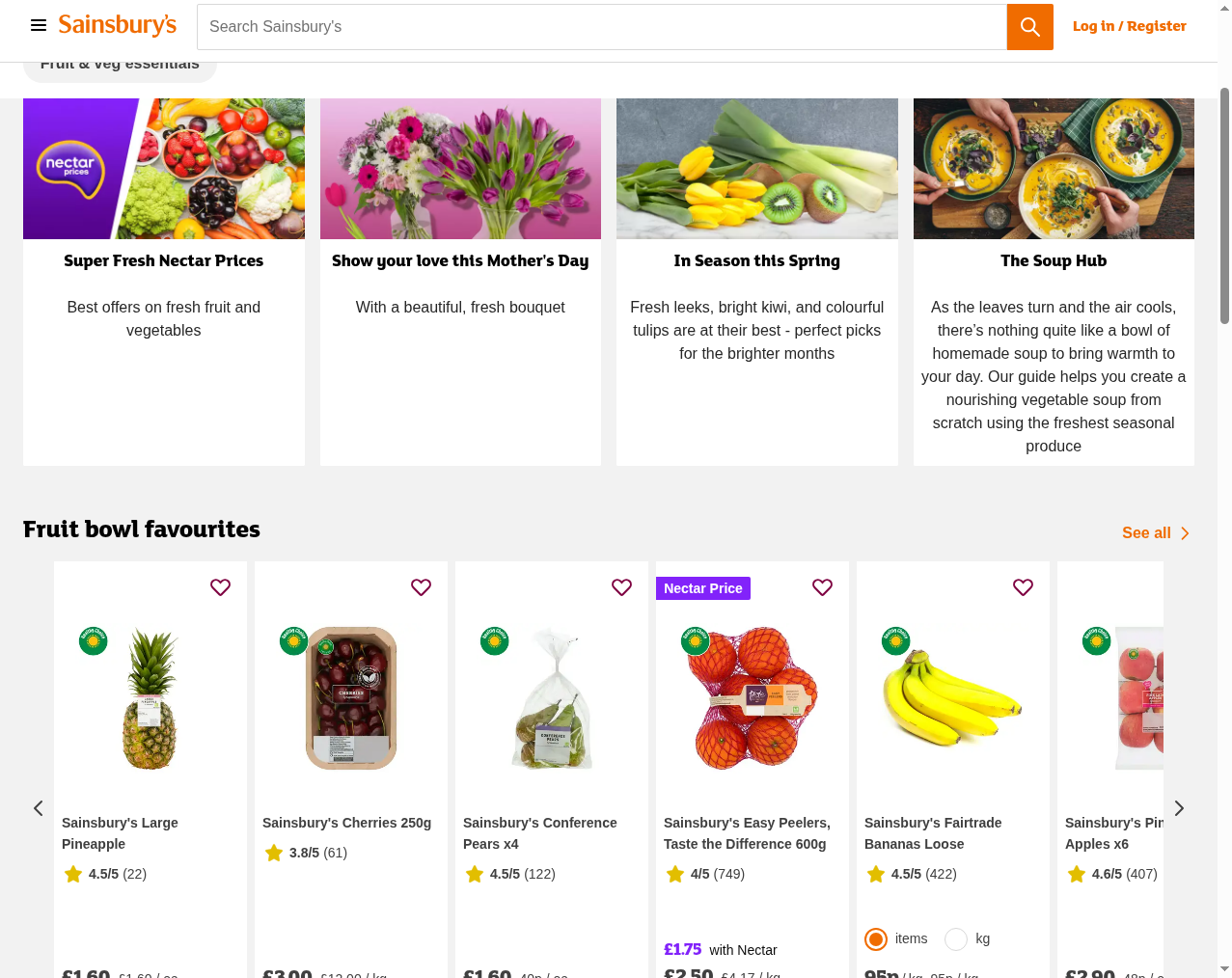The height and width of the screenshot is (978, 1232).
Task: Select the kg radio for bananas
Action: pos(955,937)
